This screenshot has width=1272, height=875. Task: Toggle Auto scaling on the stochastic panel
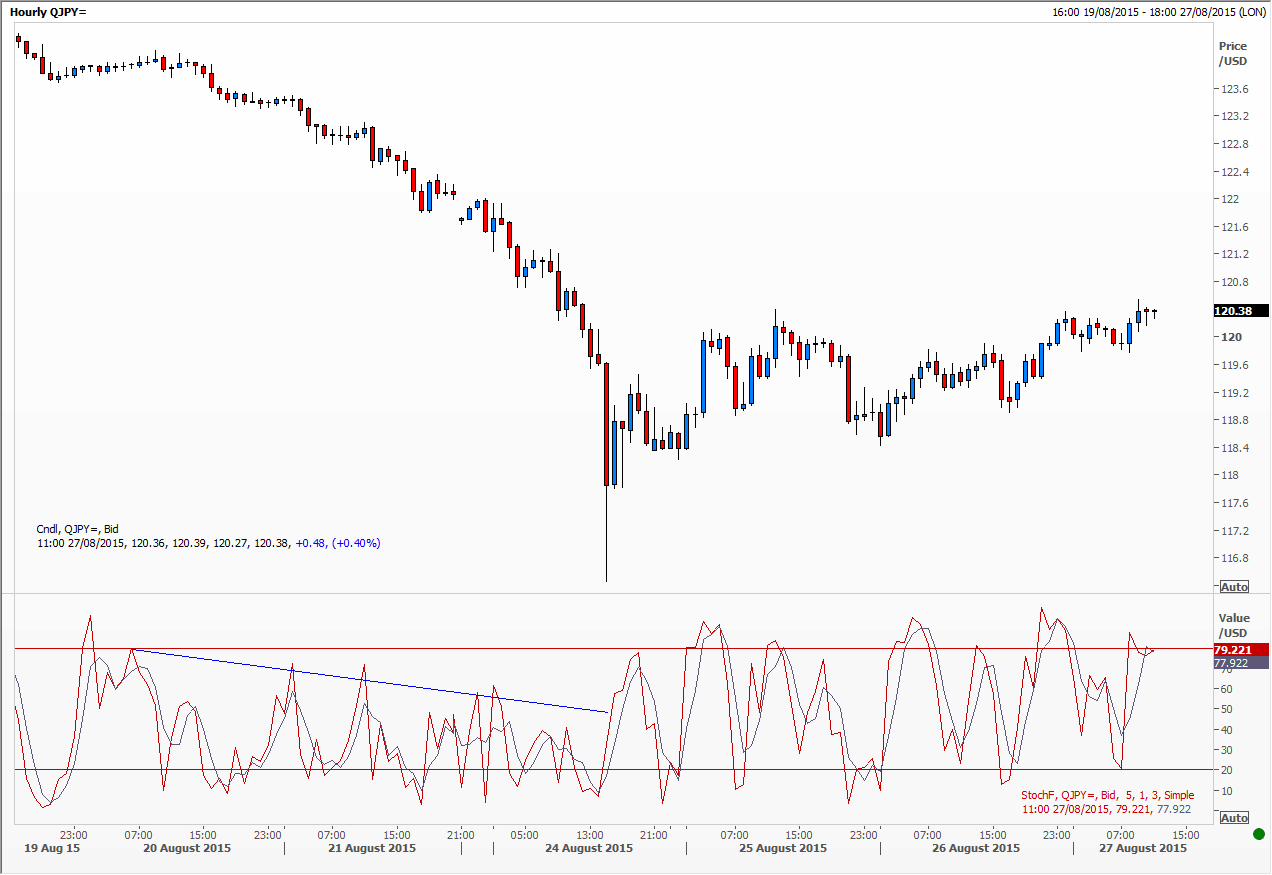1234,818
